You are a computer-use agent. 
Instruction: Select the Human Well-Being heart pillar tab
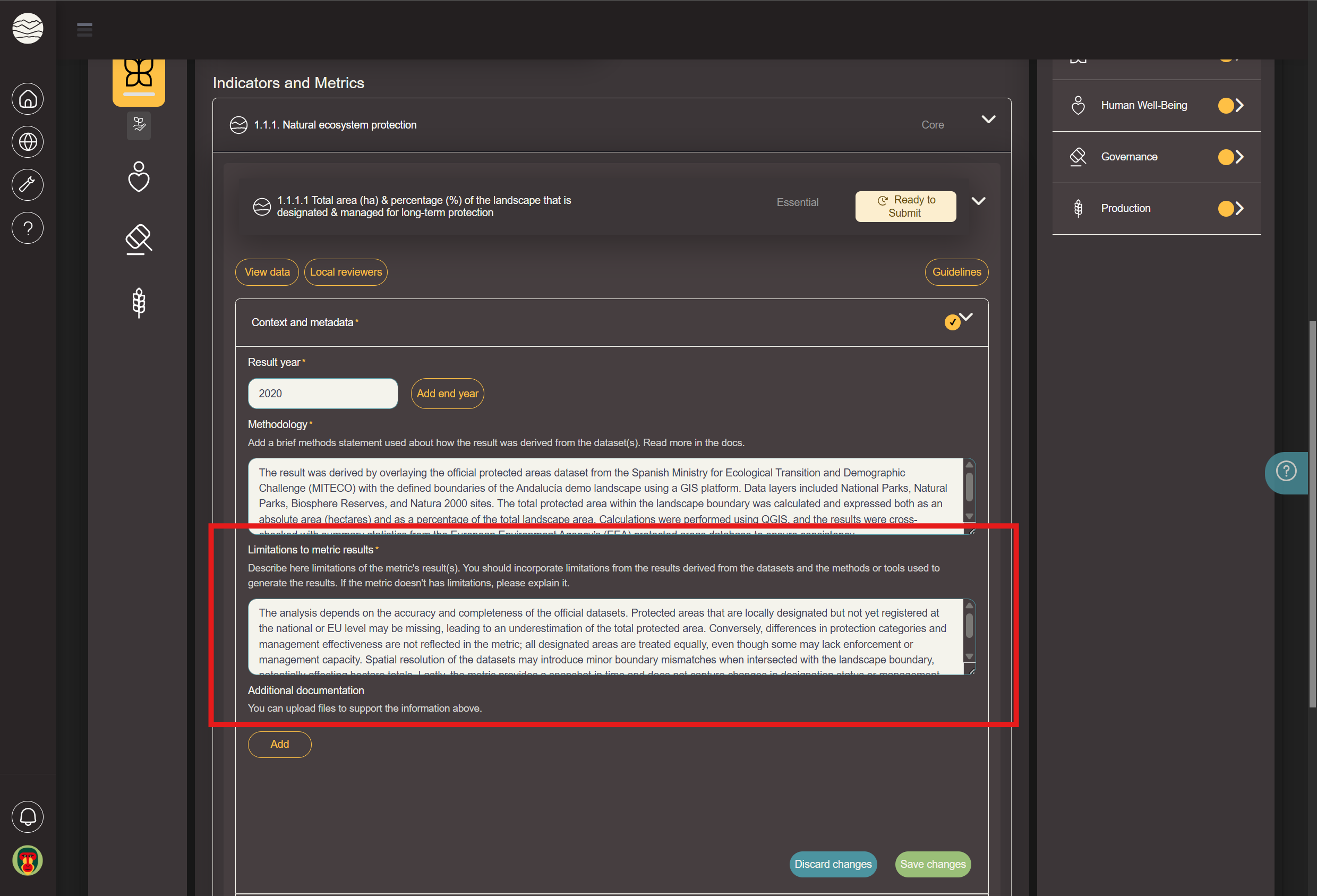(x=139, y=177)
